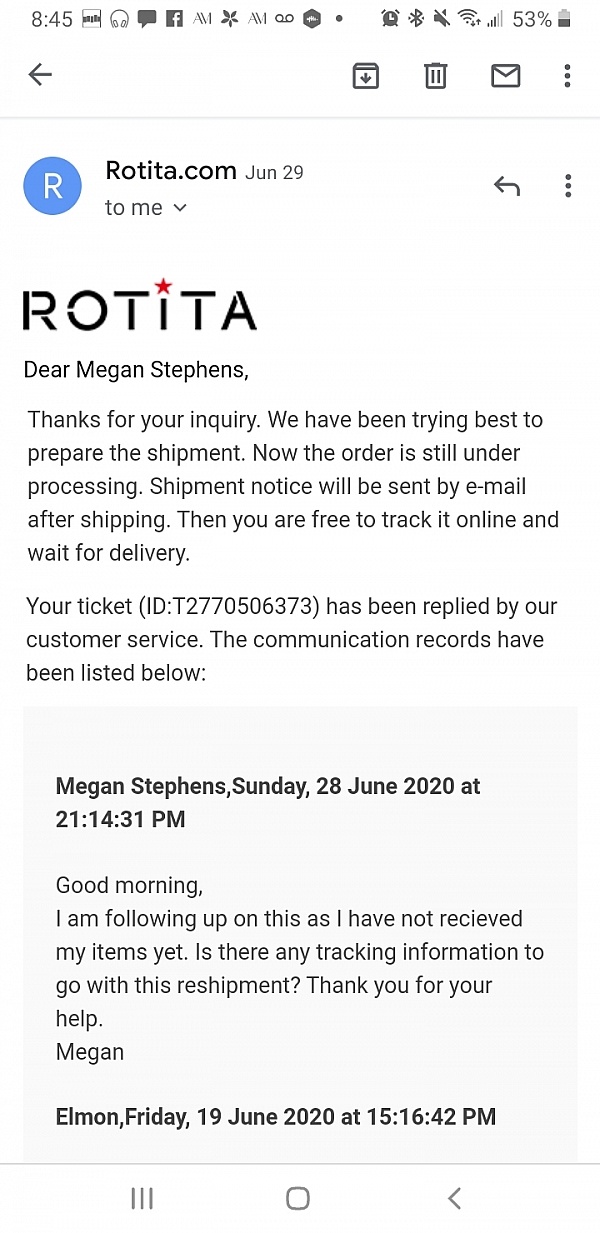Archive this email
The height and width of the screenshot is (1233, 600).
365,75
